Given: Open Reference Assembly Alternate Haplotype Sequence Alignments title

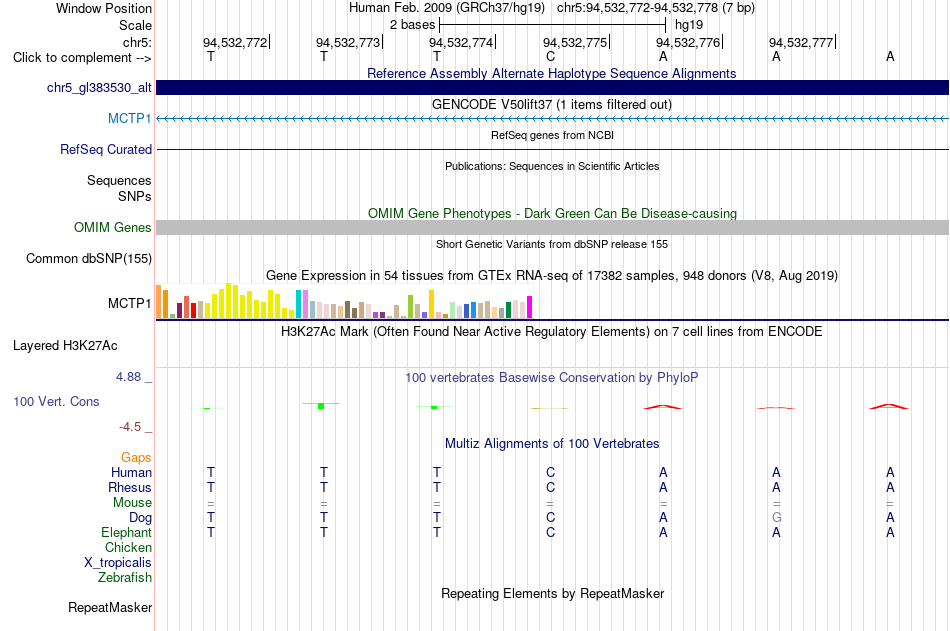Looking at the screenshot, I should [x=551, y=73].
